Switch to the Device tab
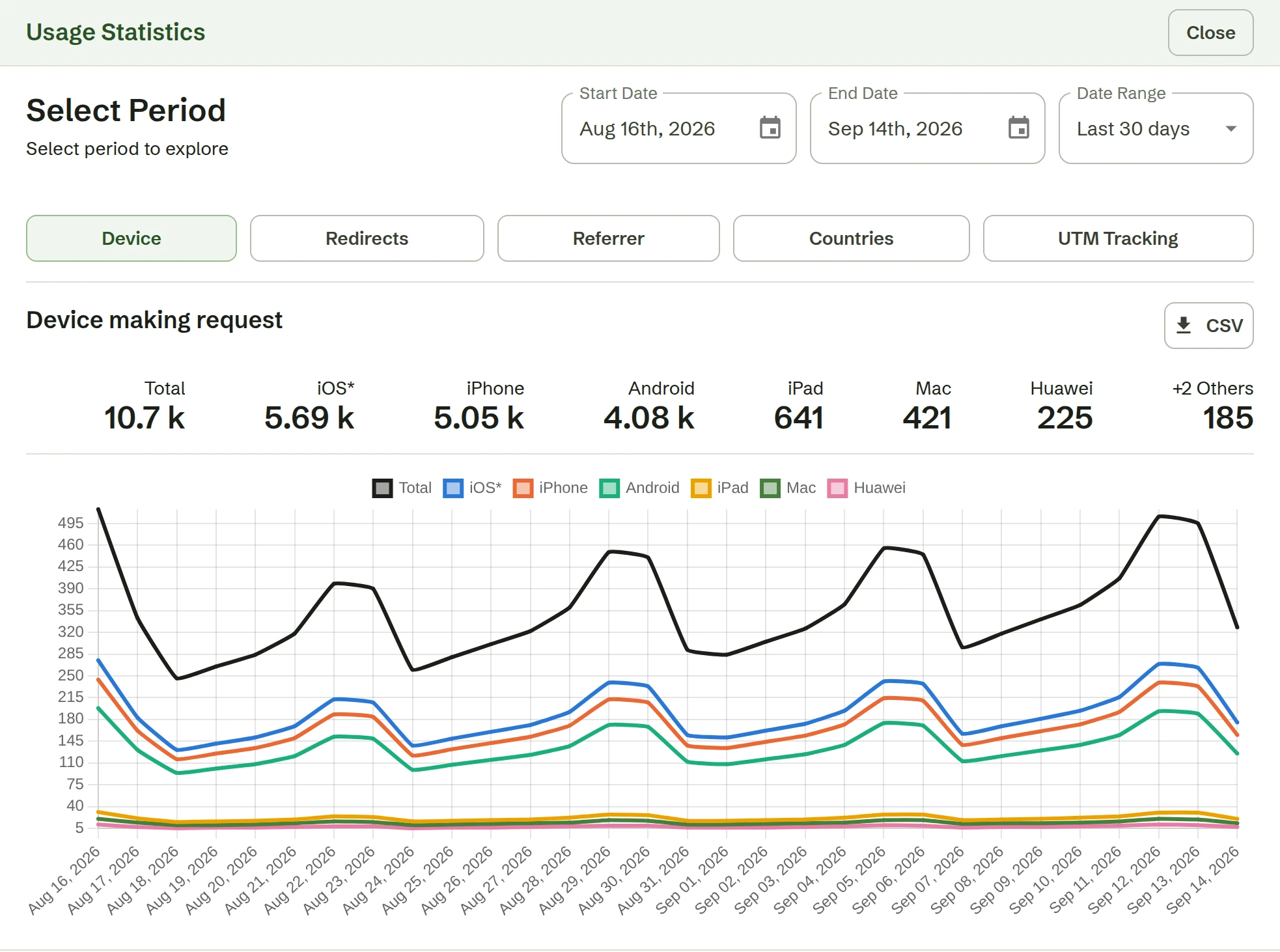Viewport: 1280px width, 952px height. coord(132,238)
